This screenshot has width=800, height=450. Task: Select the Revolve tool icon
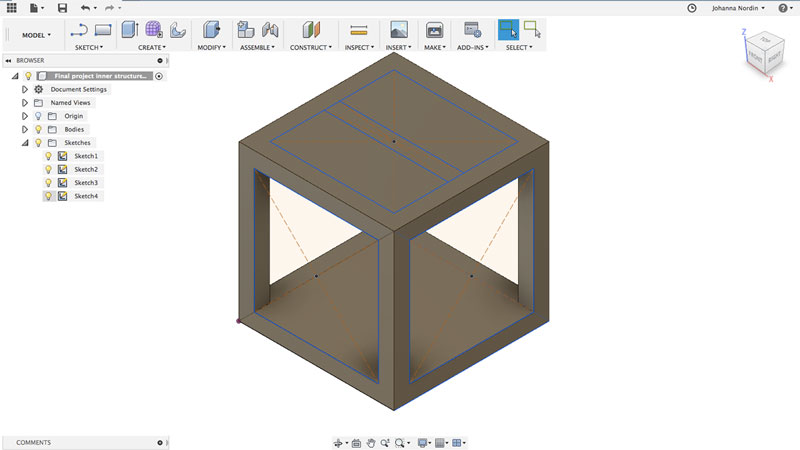(178, 30)
